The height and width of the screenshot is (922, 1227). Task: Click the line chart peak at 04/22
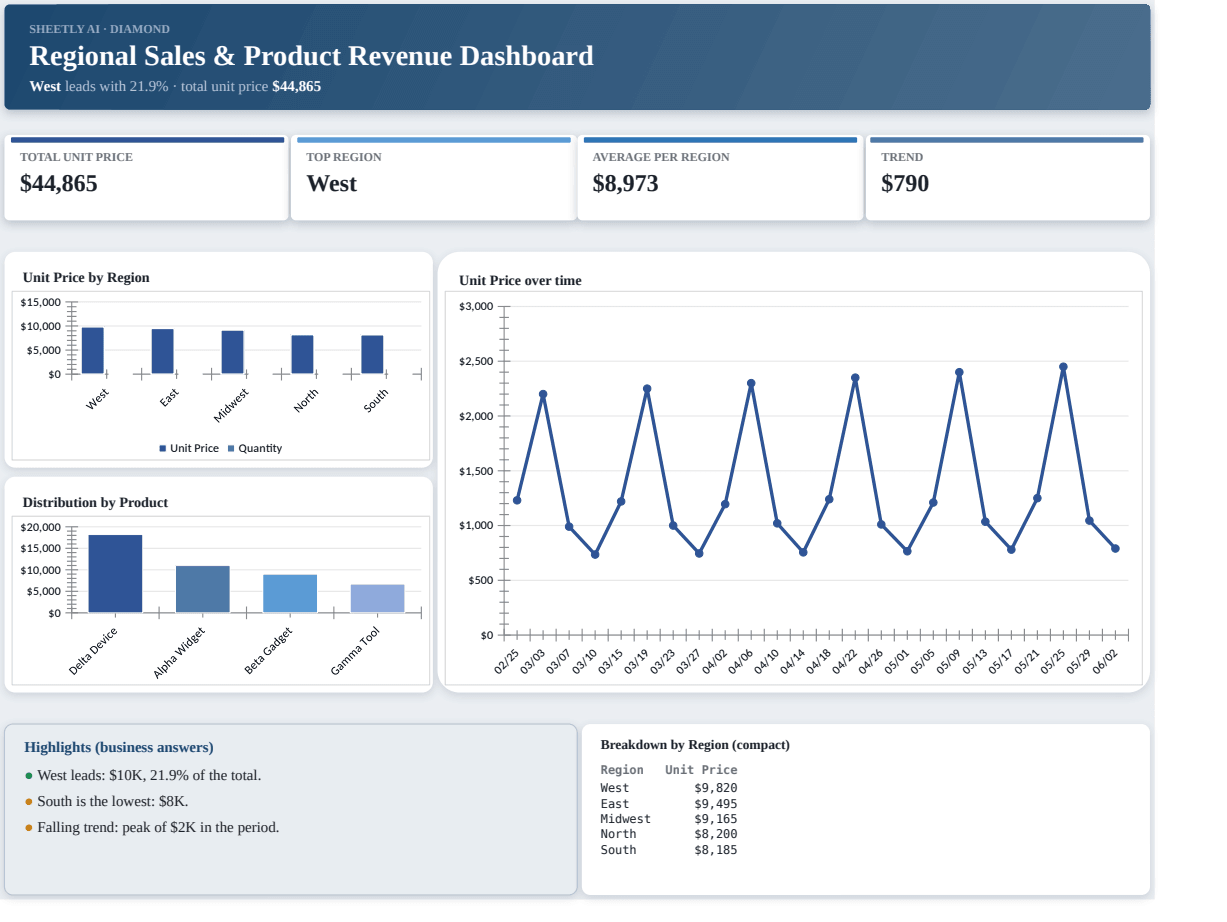855,378
